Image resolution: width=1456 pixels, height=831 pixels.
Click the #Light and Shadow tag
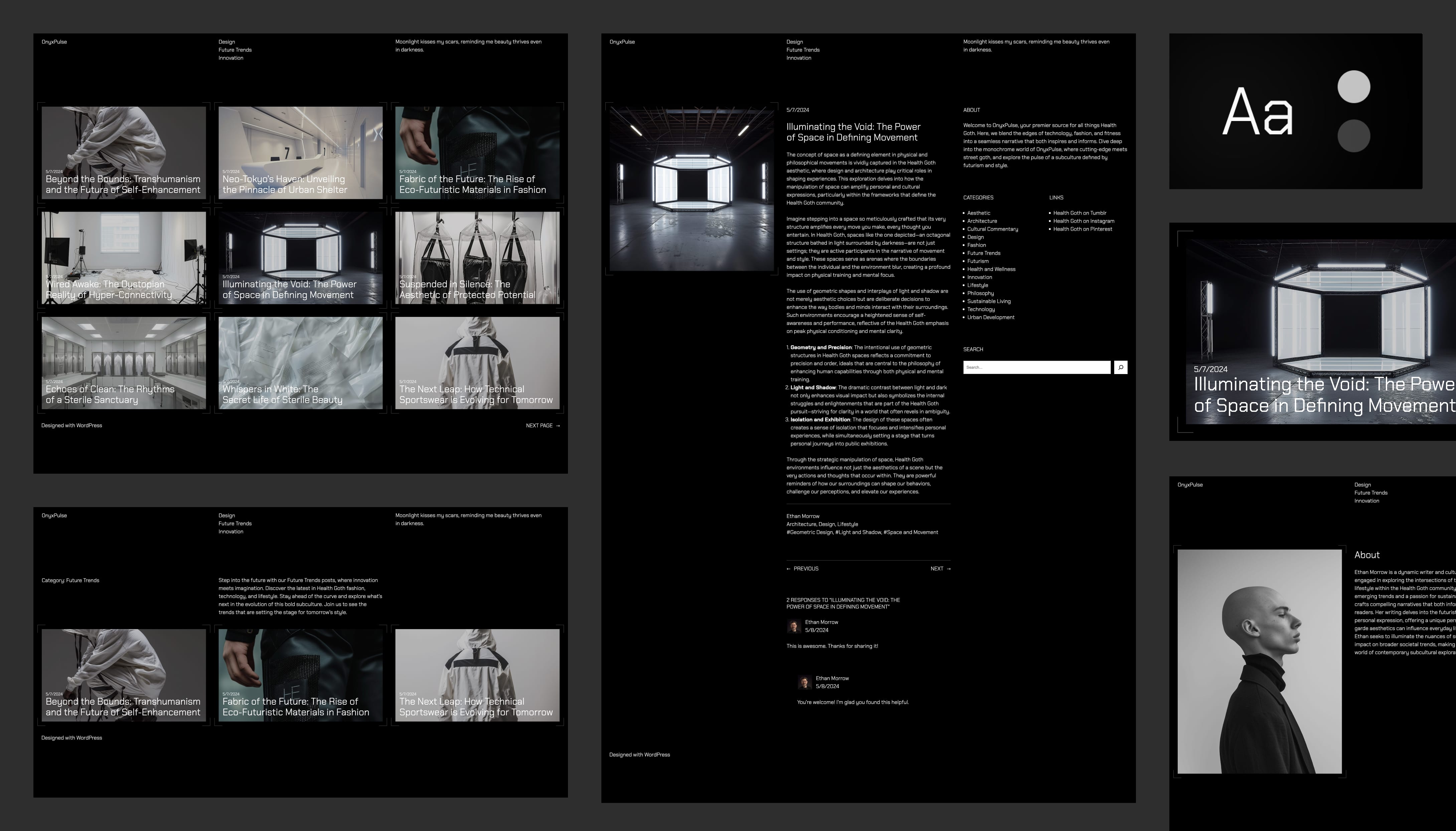pos(858,532)
